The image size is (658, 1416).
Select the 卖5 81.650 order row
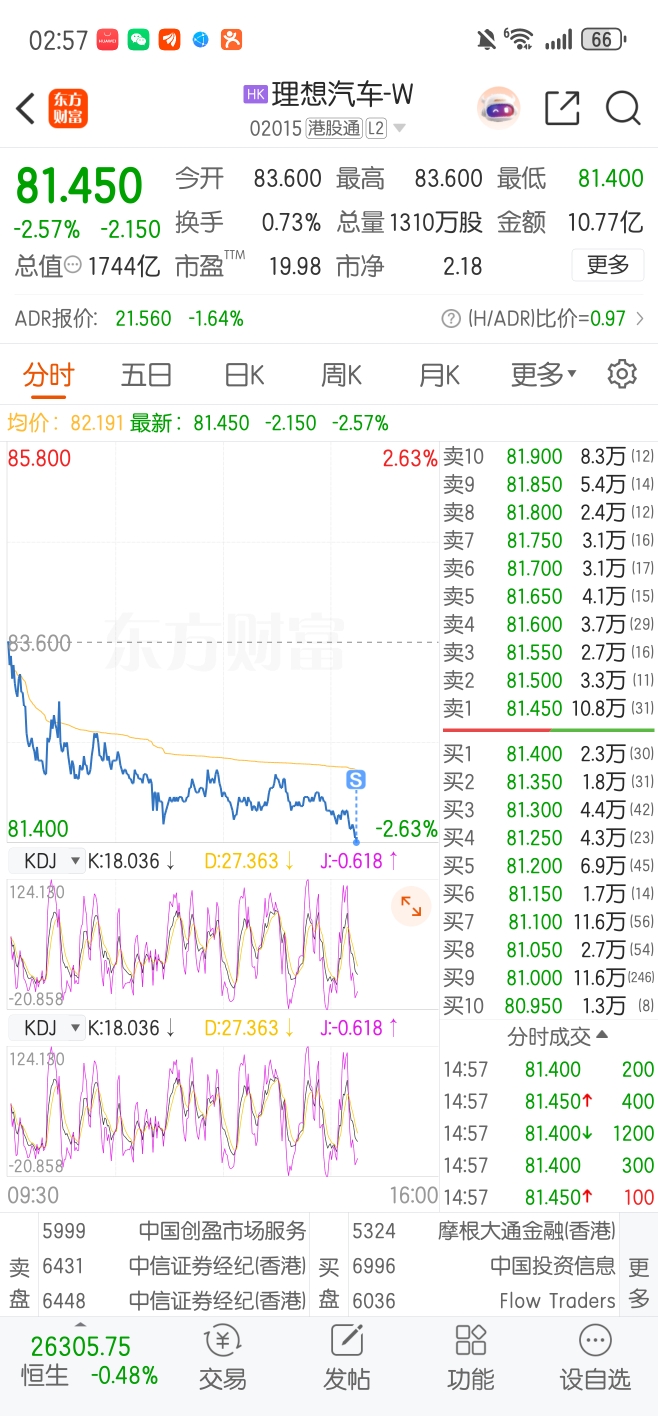[548, 596]
